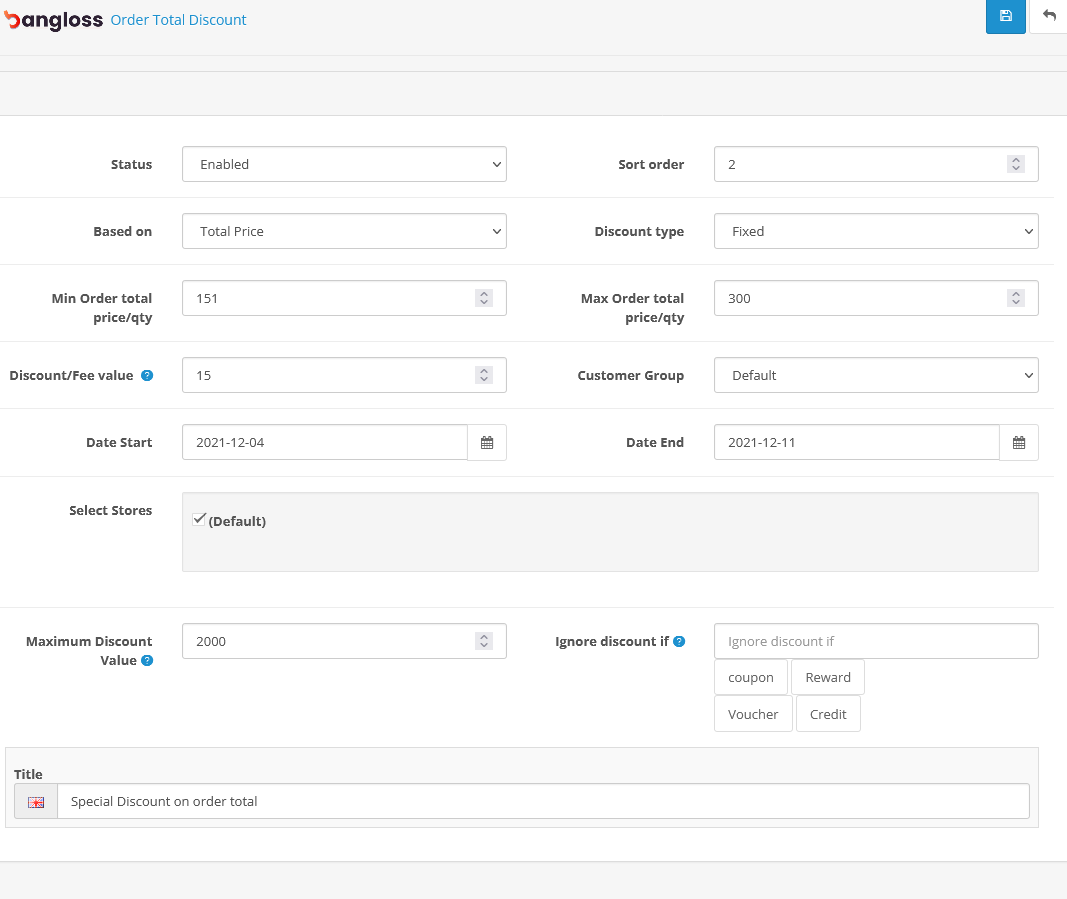Click the language flag icon beside Title
1067x899 pixels.
36,802
